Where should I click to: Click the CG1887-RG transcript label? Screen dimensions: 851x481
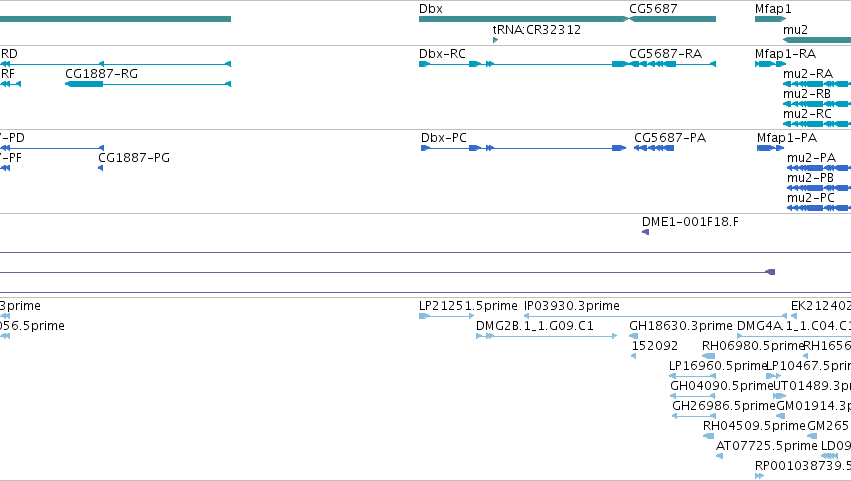101,74
